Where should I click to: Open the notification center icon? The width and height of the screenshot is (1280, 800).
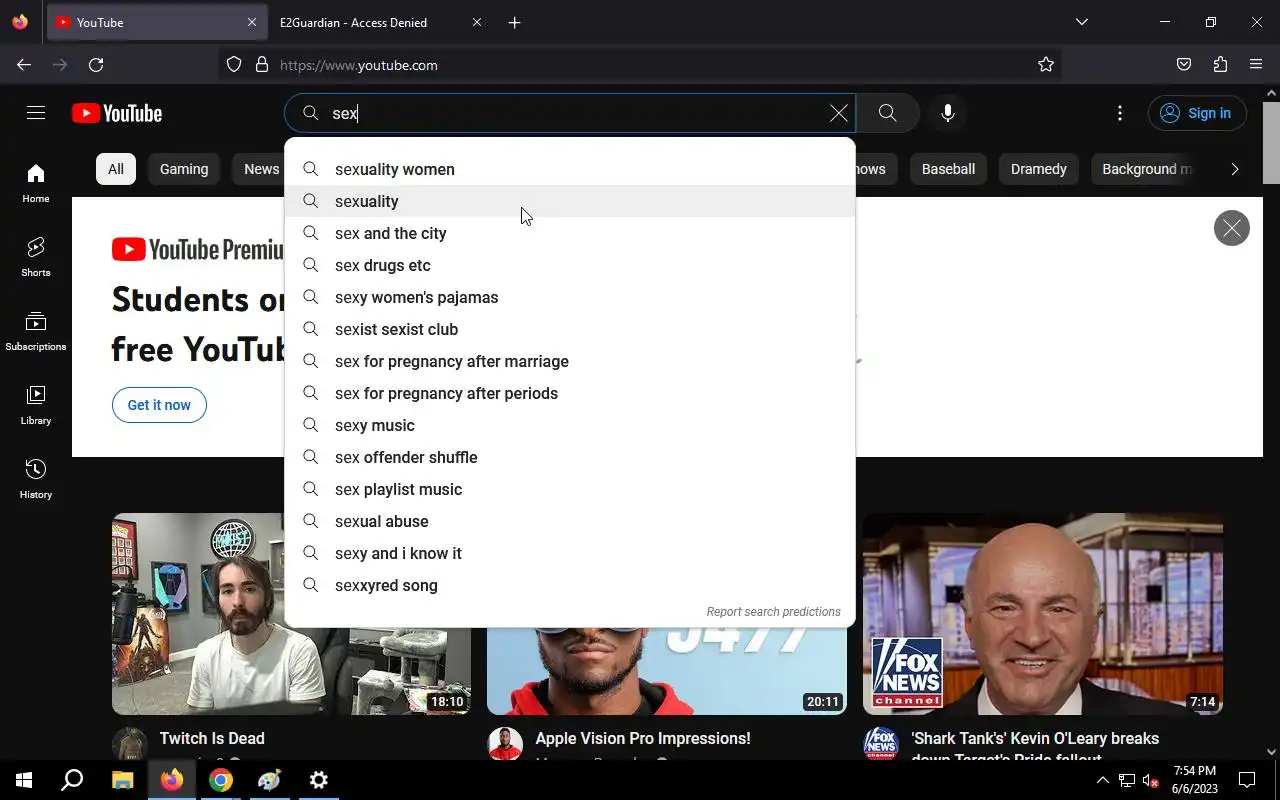1247,780
